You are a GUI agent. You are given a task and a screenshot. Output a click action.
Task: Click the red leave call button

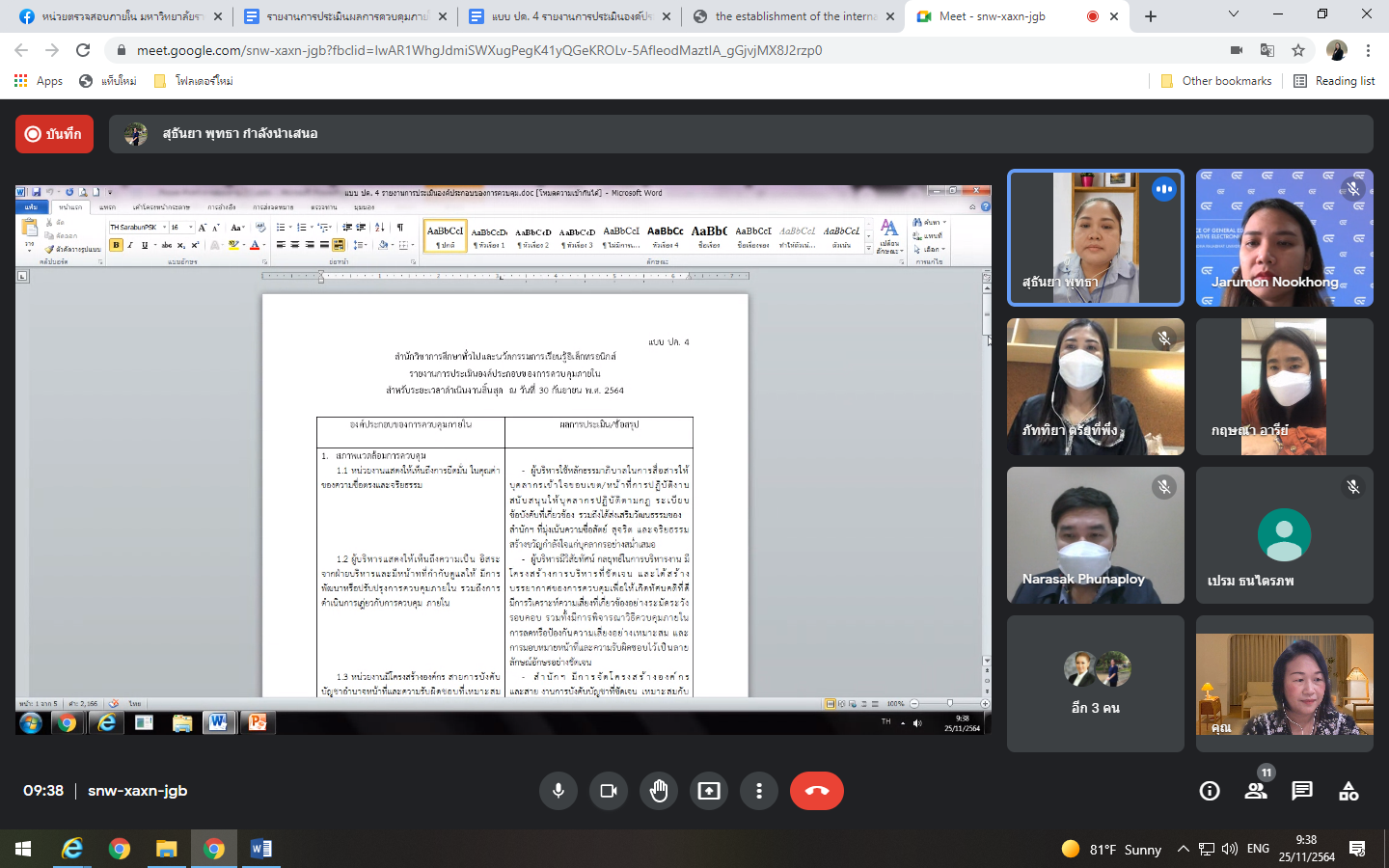point(816,791)
